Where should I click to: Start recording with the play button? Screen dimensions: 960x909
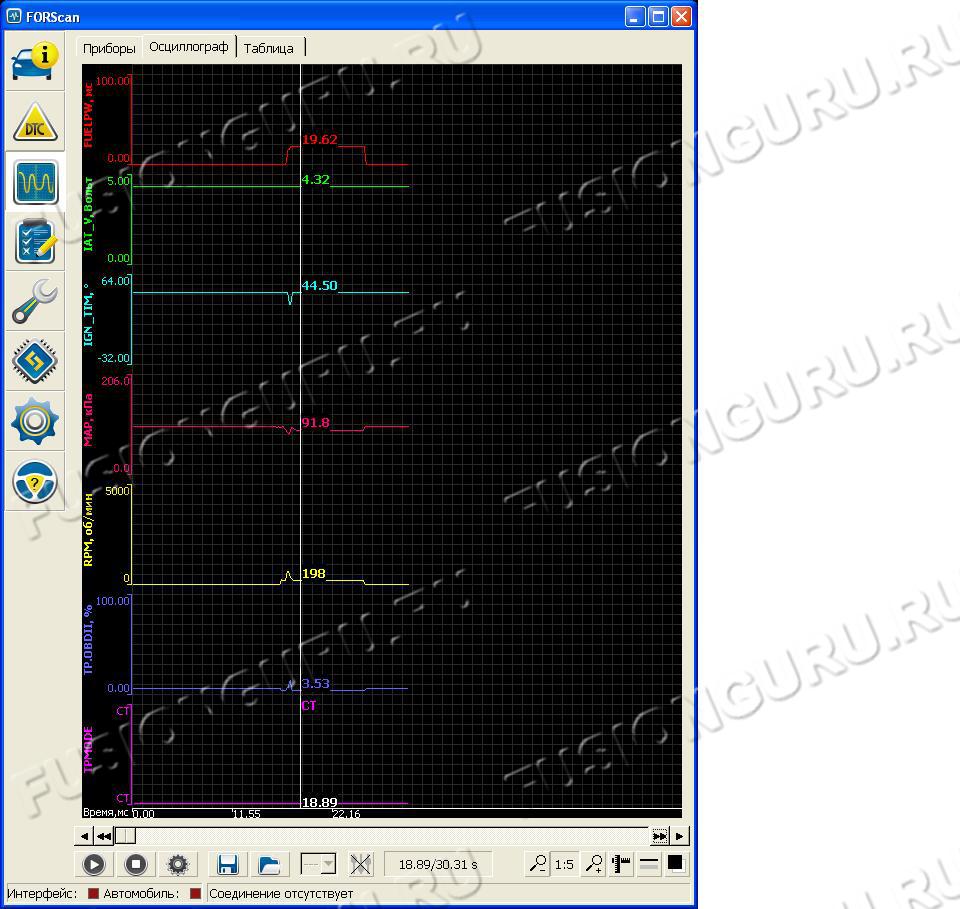94,864
